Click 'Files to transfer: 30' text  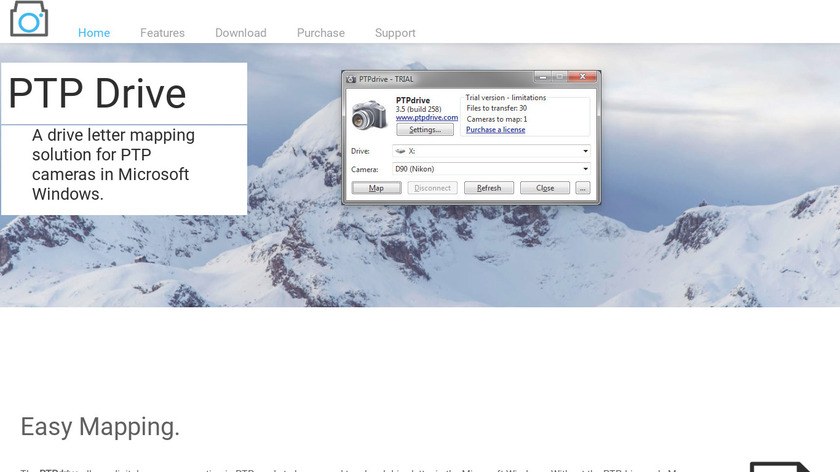click(496, 108)
